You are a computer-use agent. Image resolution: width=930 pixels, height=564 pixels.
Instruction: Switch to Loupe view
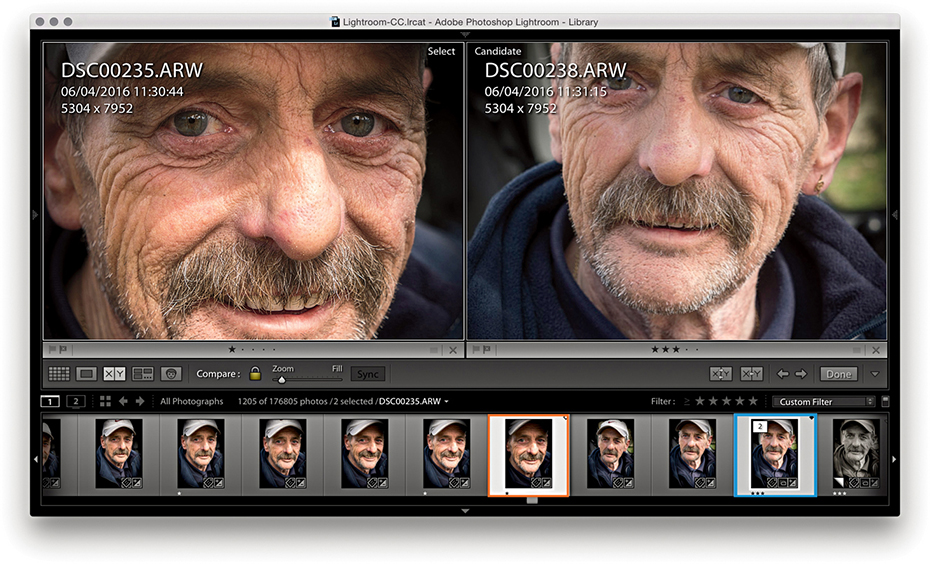pos(87,374)
